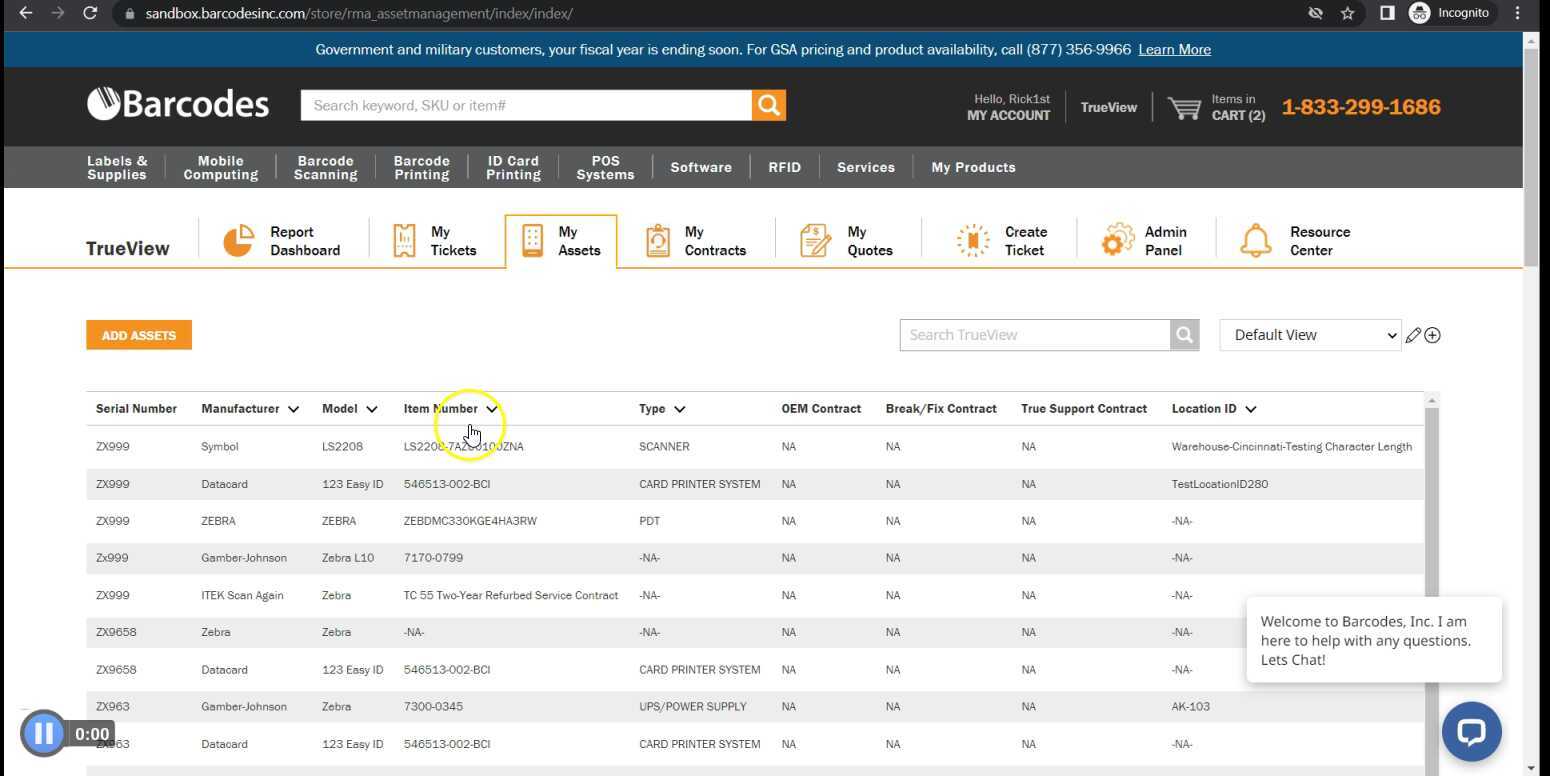Pause the recording playback button
The height and width of the screenshot is (776, 1550).
[43, 734]
